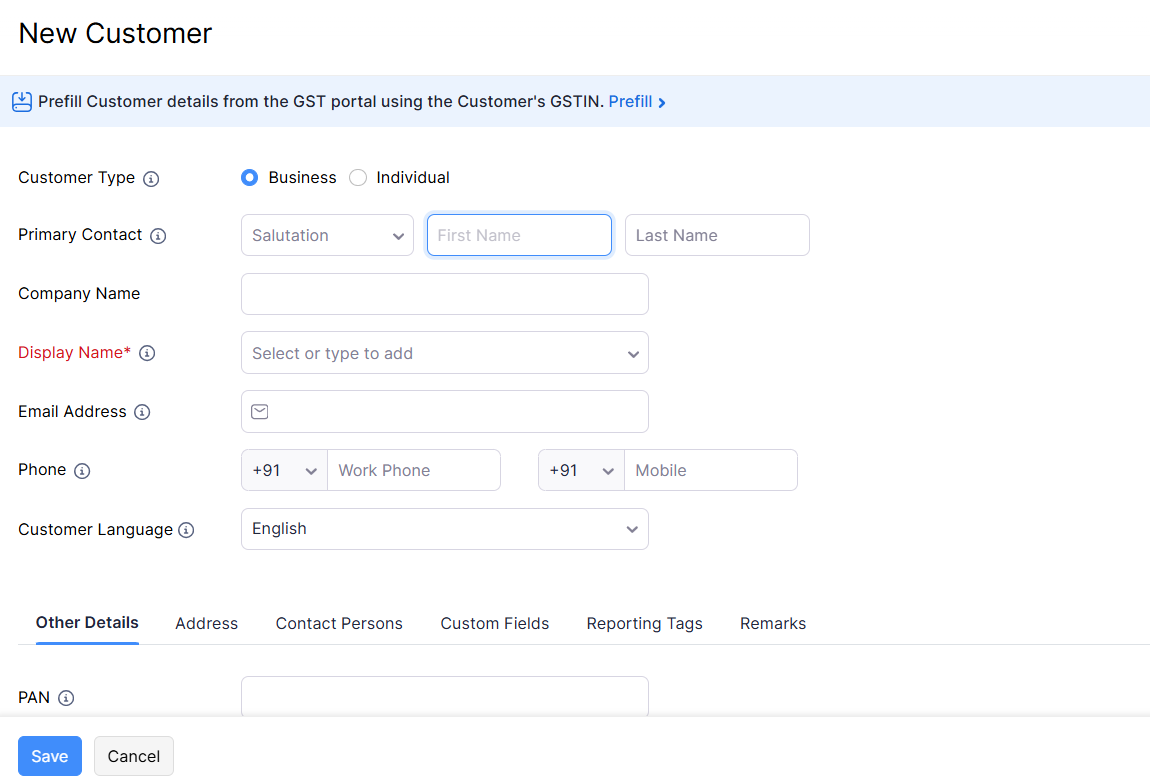
Task: Click info icon next to Phone label
Action: [x=82, y=471]
